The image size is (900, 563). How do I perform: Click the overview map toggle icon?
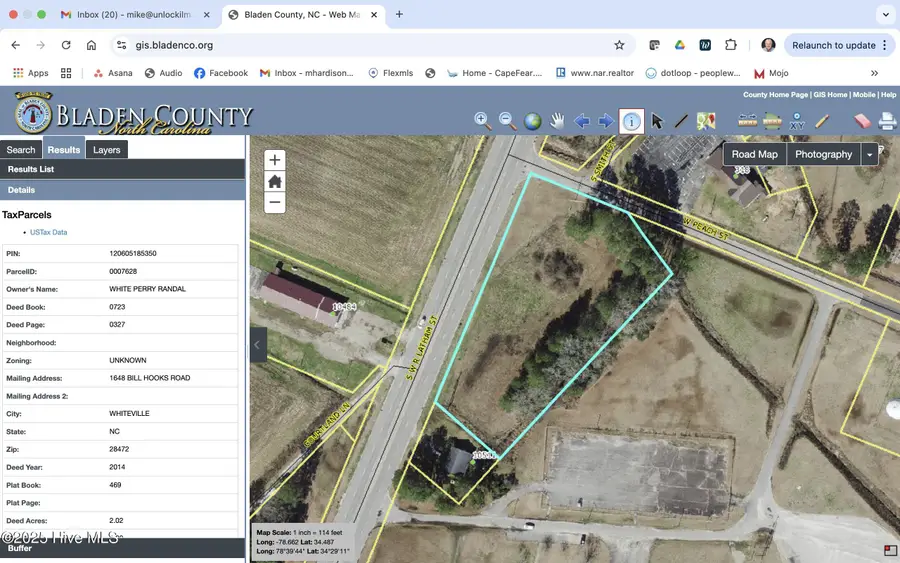tap(890, 551)
